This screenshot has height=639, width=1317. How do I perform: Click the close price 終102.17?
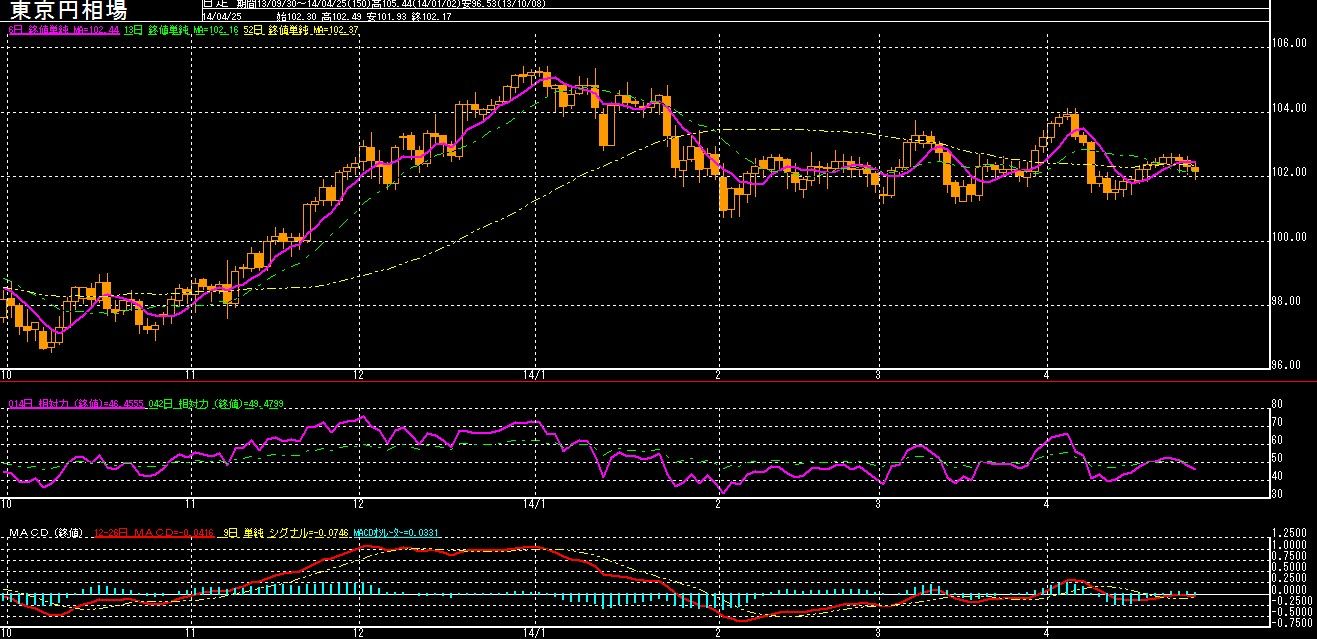pyautogui.click(x=431, y=16)
